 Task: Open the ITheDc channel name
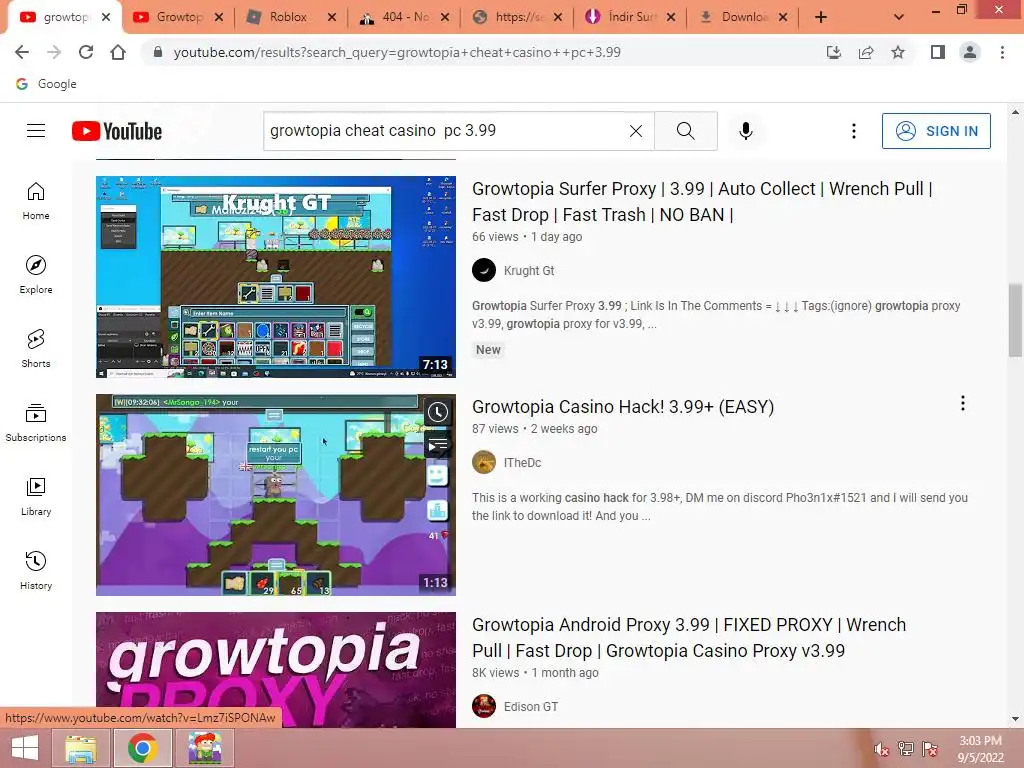click(522, 462)
